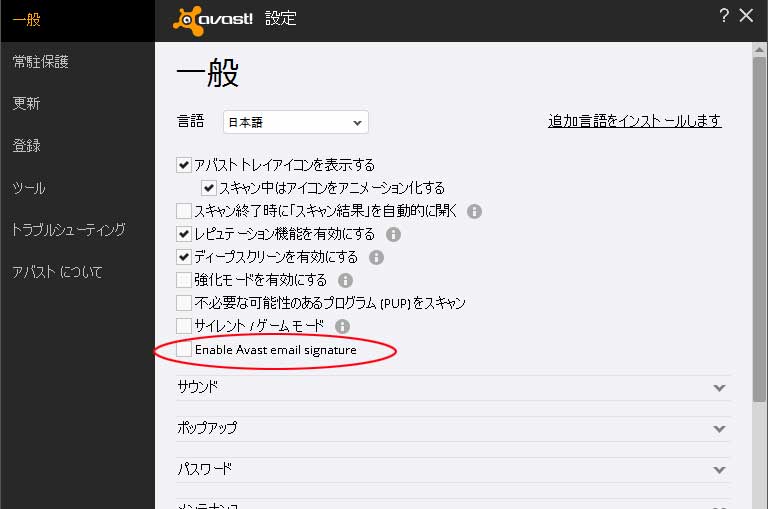Check 不必要な可能性のあるプログラム (PUP) をスキャン
Viewport: 768px width, 509px height.
tap(184, 303)
